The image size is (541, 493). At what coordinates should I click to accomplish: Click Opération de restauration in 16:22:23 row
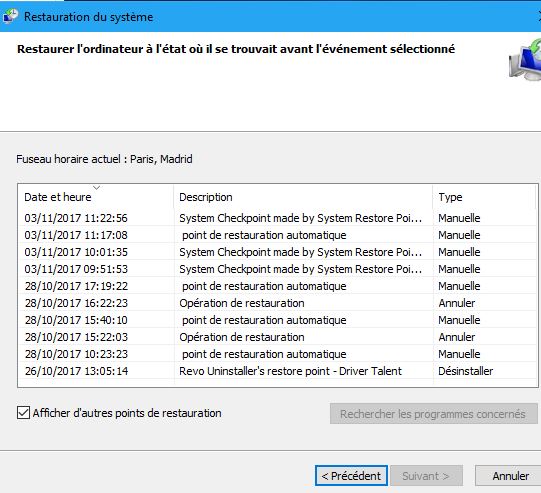click(242, 303)
